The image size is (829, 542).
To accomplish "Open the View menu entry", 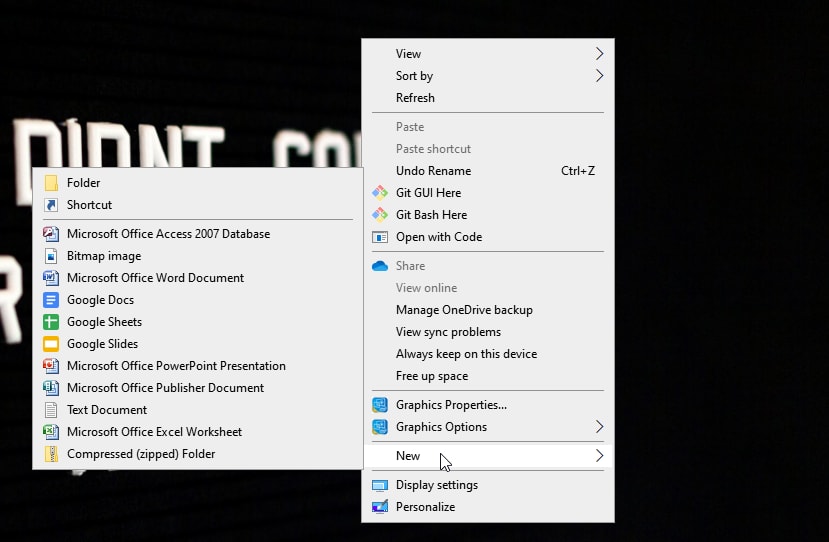I will click(408, 54).
